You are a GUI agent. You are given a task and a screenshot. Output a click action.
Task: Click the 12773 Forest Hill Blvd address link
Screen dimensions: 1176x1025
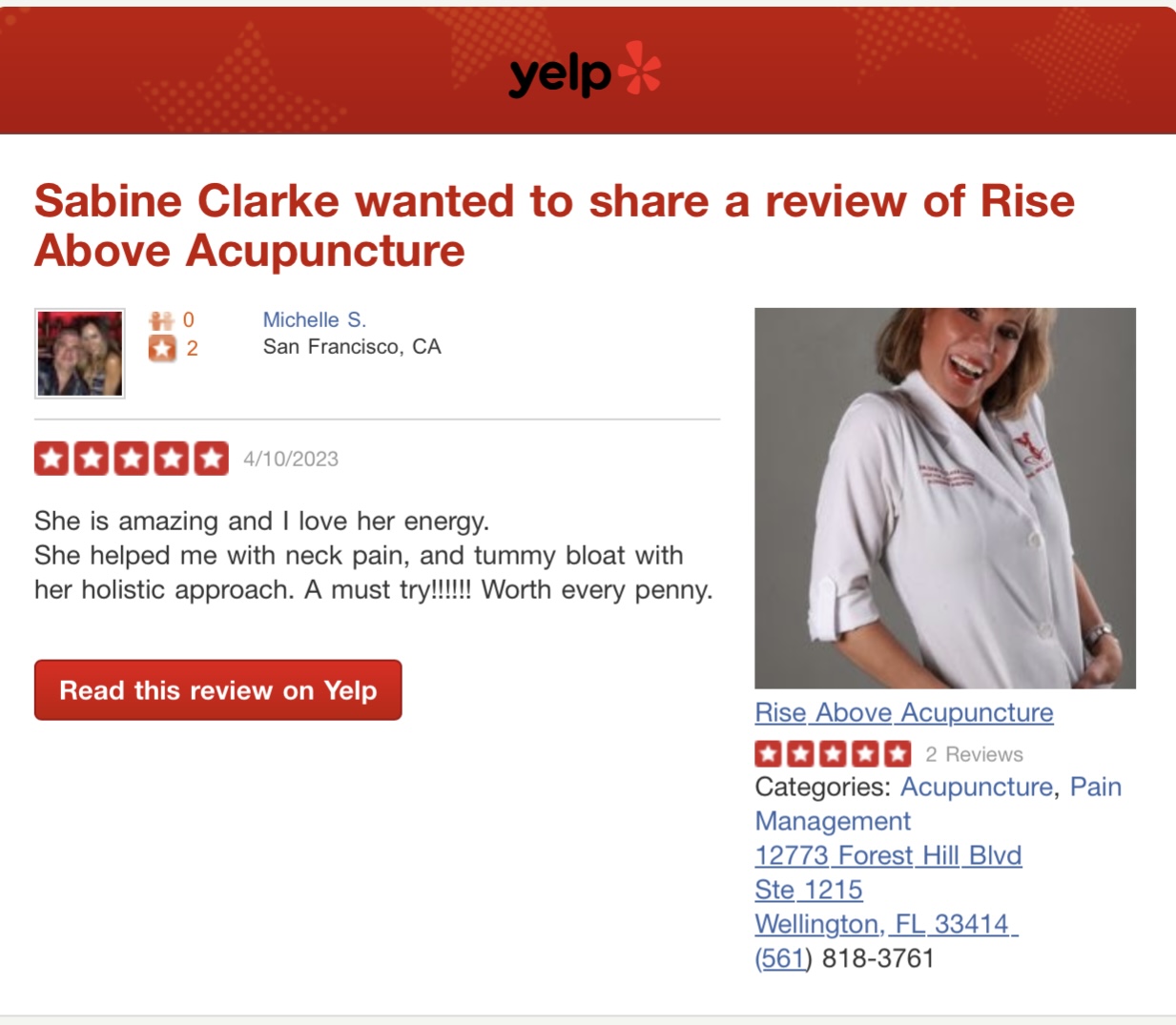[x=887, y=855]
